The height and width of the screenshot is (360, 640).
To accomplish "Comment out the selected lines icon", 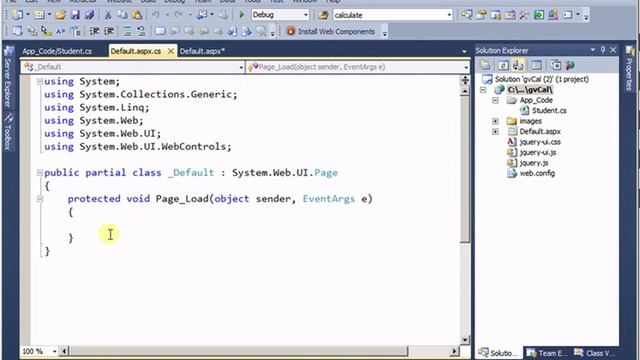I will [x=127, y=31].
